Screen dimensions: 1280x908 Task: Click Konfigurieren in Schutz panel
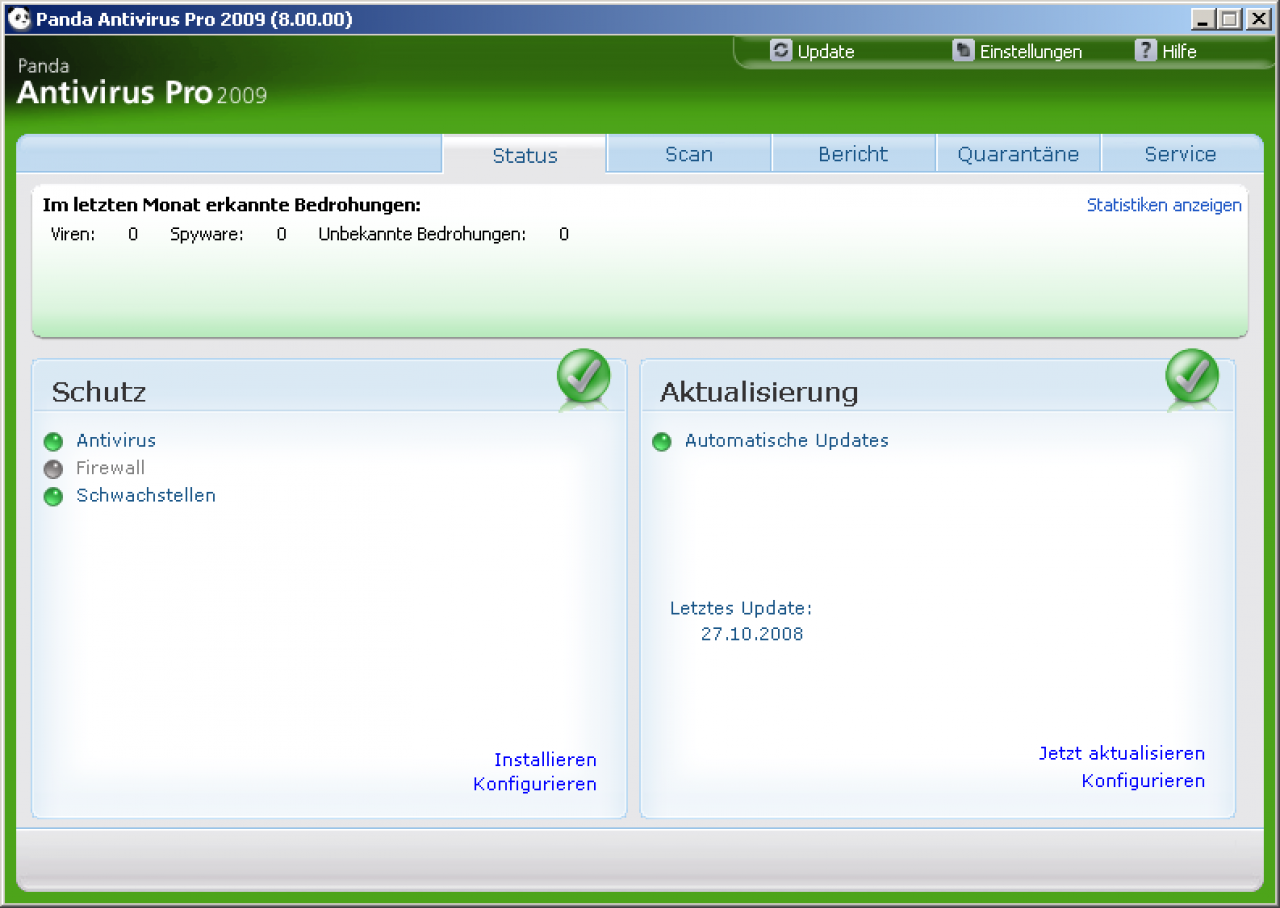coord(535,784)
